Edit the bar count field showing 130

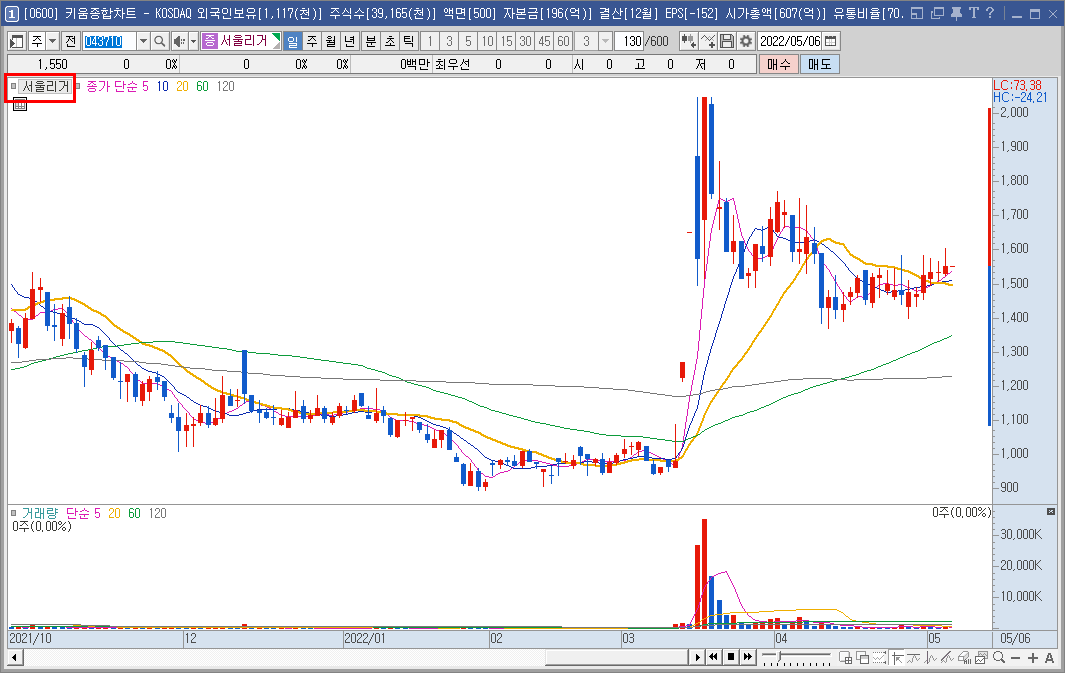[x=630, y=41]
